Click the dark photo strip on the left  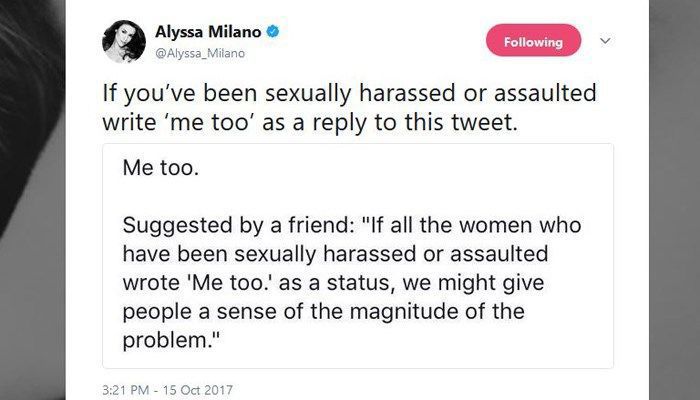click(30, 200)
